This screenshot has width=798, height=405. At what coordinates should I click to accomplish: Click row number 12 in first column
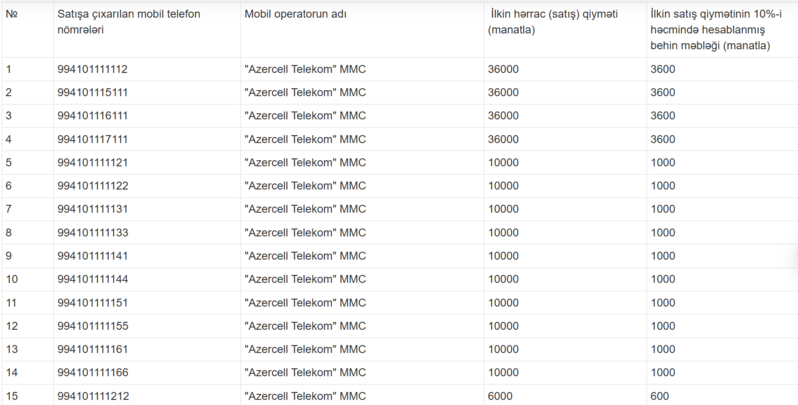(x=12, y=325)
